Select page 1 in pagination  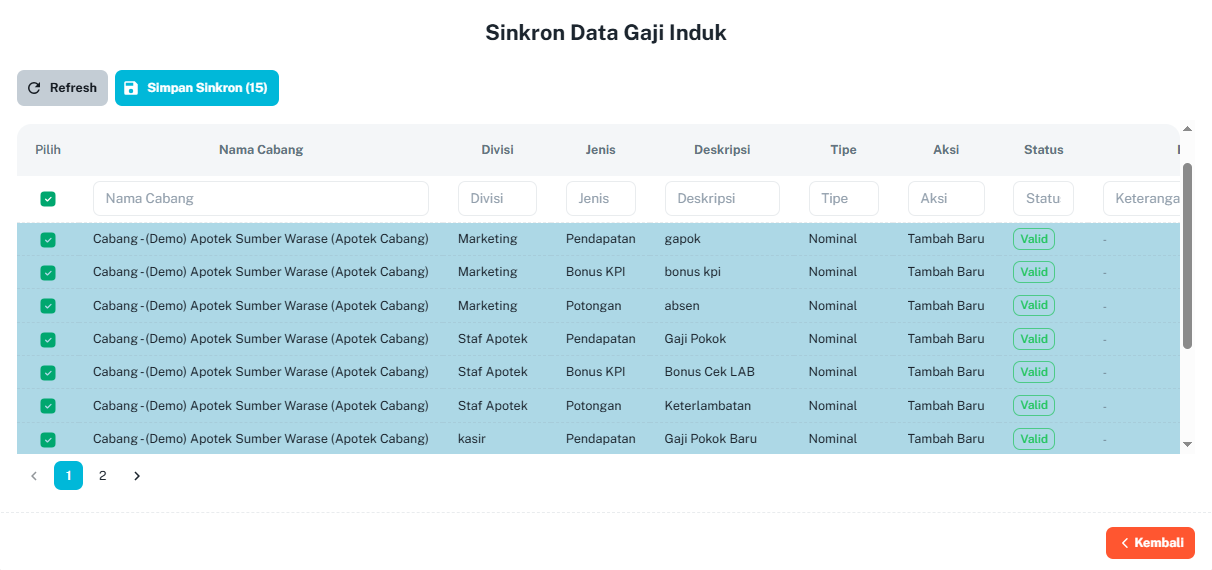click(68, 476)
